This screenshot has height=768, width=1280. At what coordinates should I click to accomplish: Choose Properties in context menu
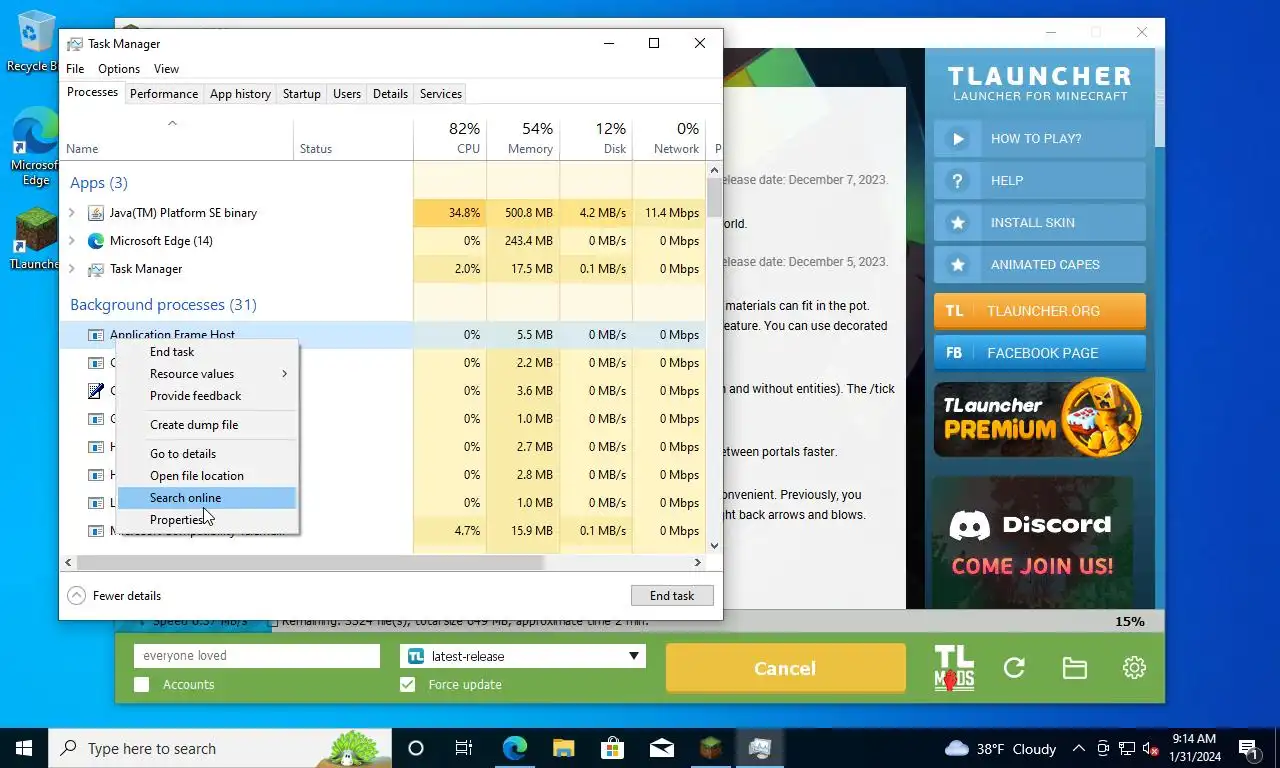pyautogui.click(x=208, y=520)
